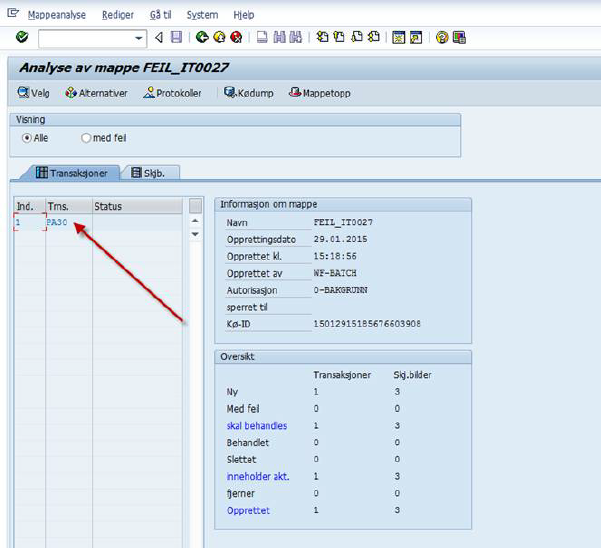Viewport: 601px width, 548px height.
Task: Open the Help question mark icon
Action: (x=442, y=38)
